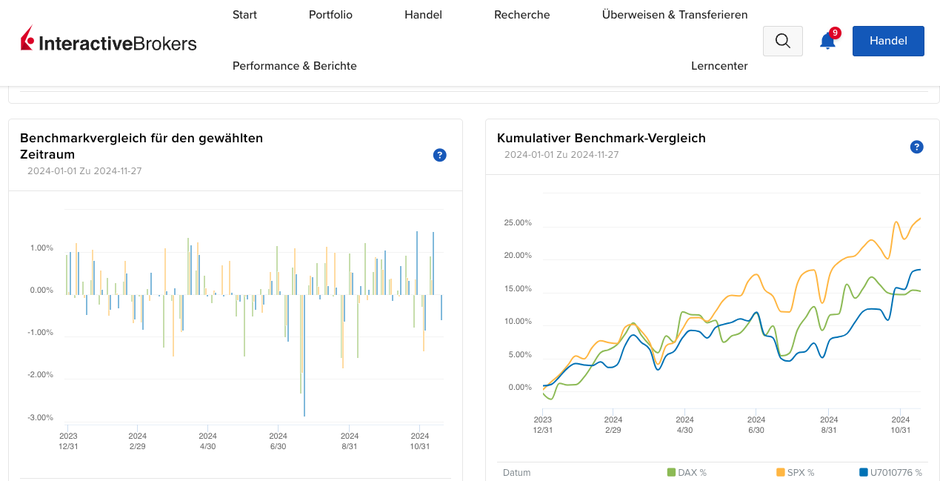Open the Start menu item
The width and height of the screenshot is (940, 481).
click(245, 15)
